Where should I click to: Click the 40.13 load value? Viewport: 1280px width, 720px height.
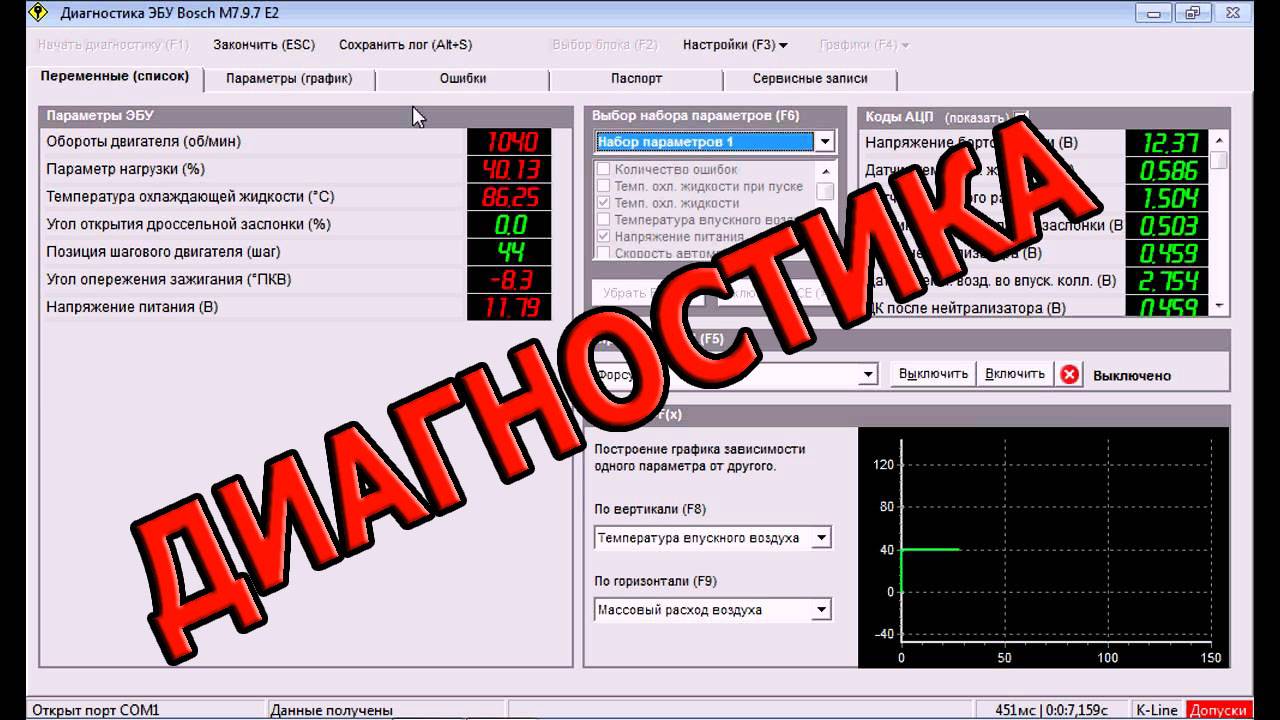pos(509,169)
